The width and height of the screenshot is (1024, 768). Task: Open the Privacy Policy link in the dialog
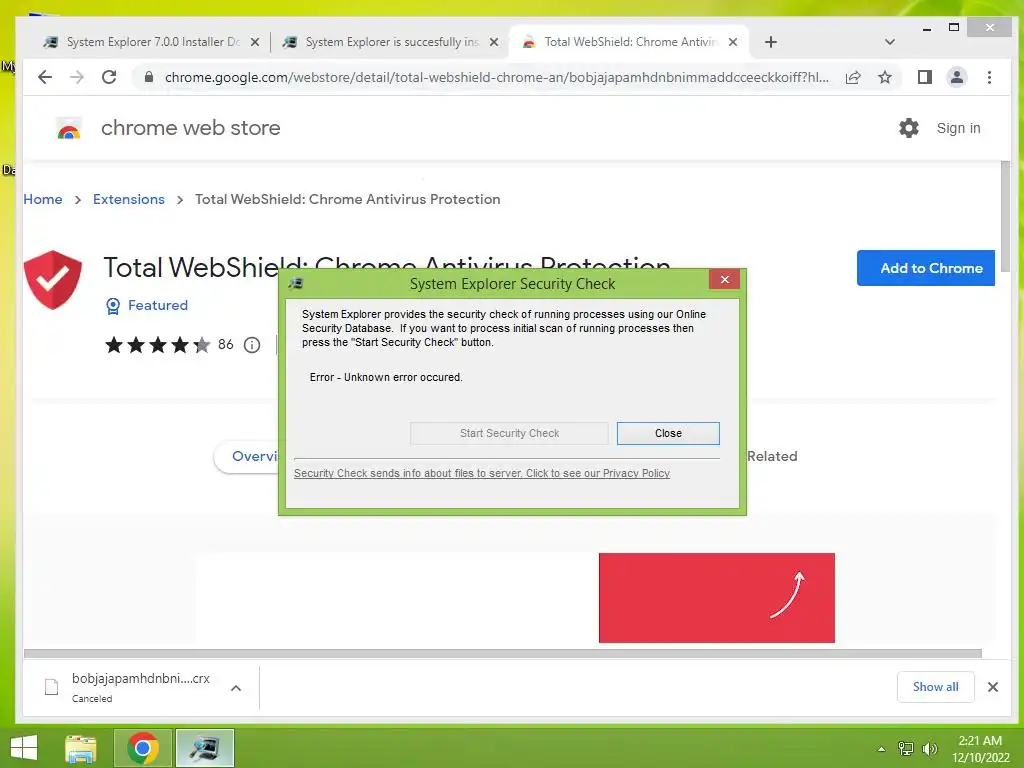[x=482, y=473]
